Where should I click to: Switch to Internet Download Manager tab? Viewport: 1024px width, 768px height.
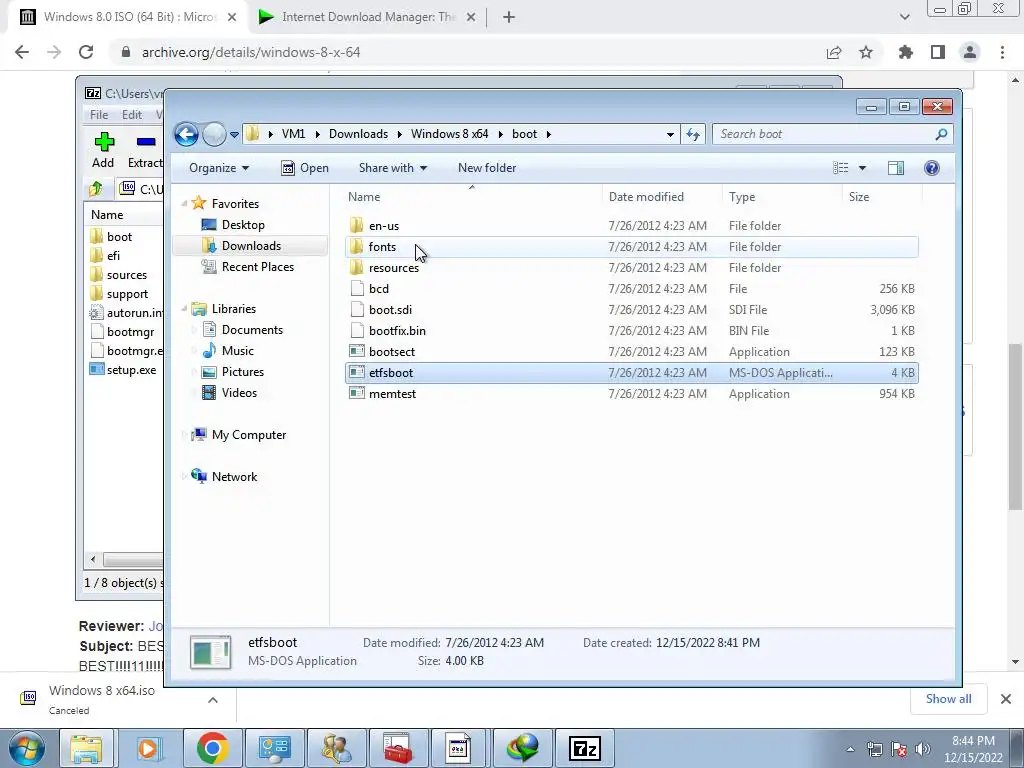[x=368, y=17]
